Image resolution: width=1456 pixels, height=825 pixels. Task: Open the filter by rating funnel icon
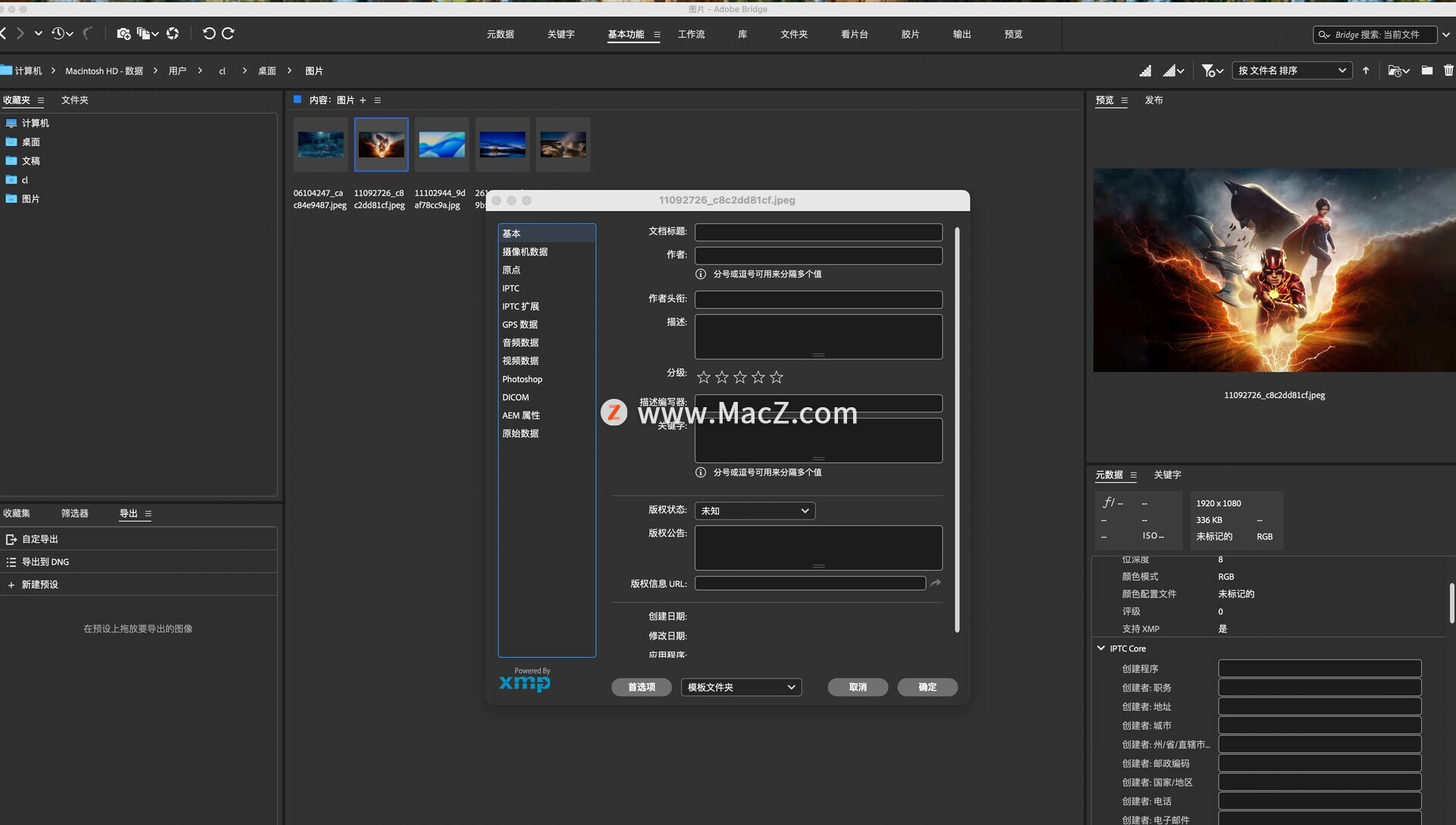(x=1213, y=71)
